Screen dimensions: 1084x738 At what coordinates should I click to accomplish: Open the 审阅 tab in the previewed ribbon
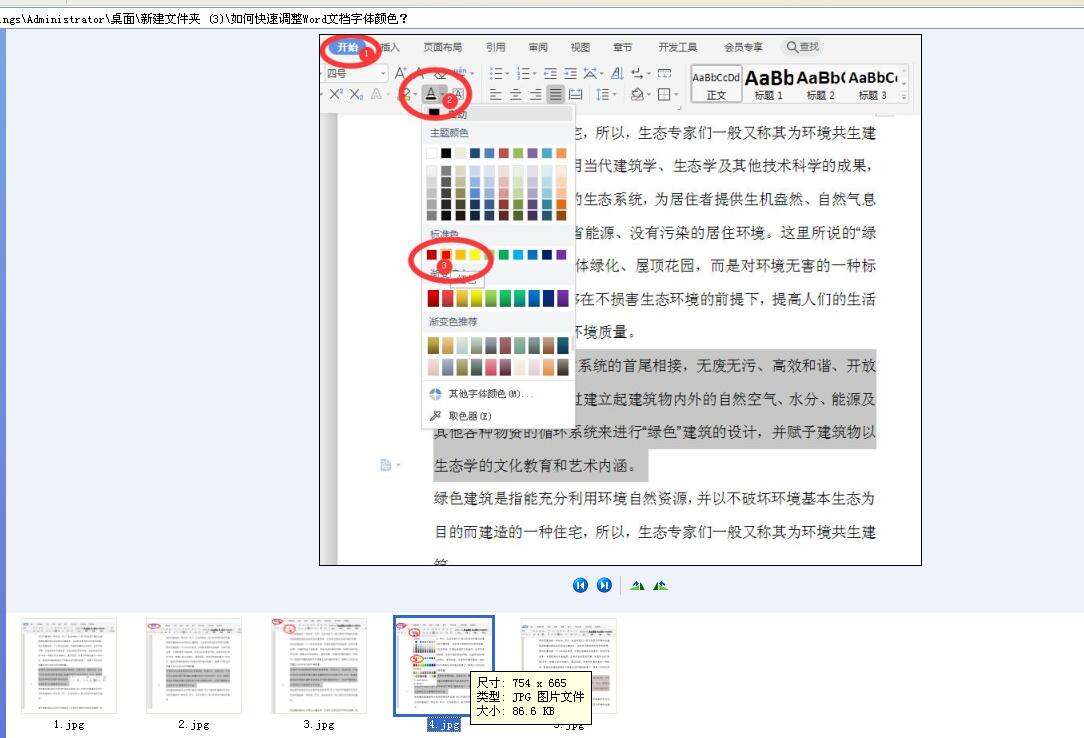(538, 47)
